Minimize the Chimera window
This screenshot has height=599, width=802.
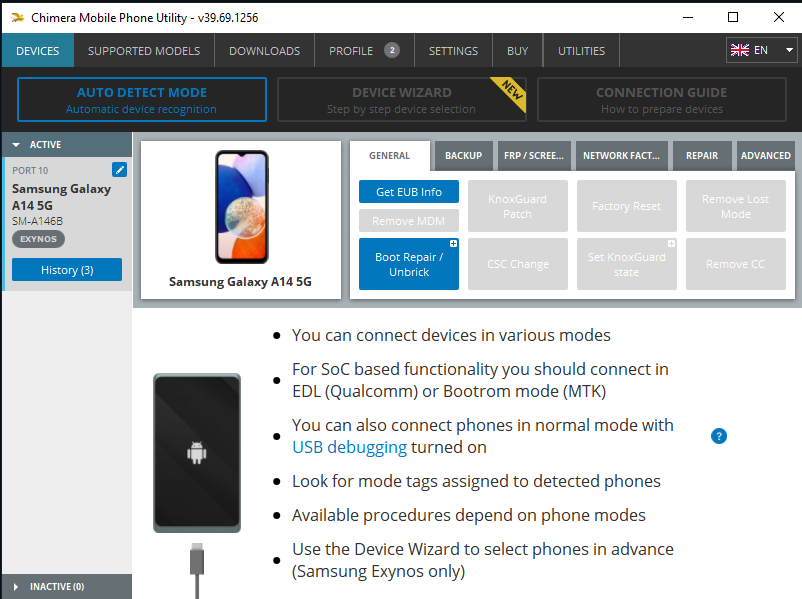tap(688, 17)
